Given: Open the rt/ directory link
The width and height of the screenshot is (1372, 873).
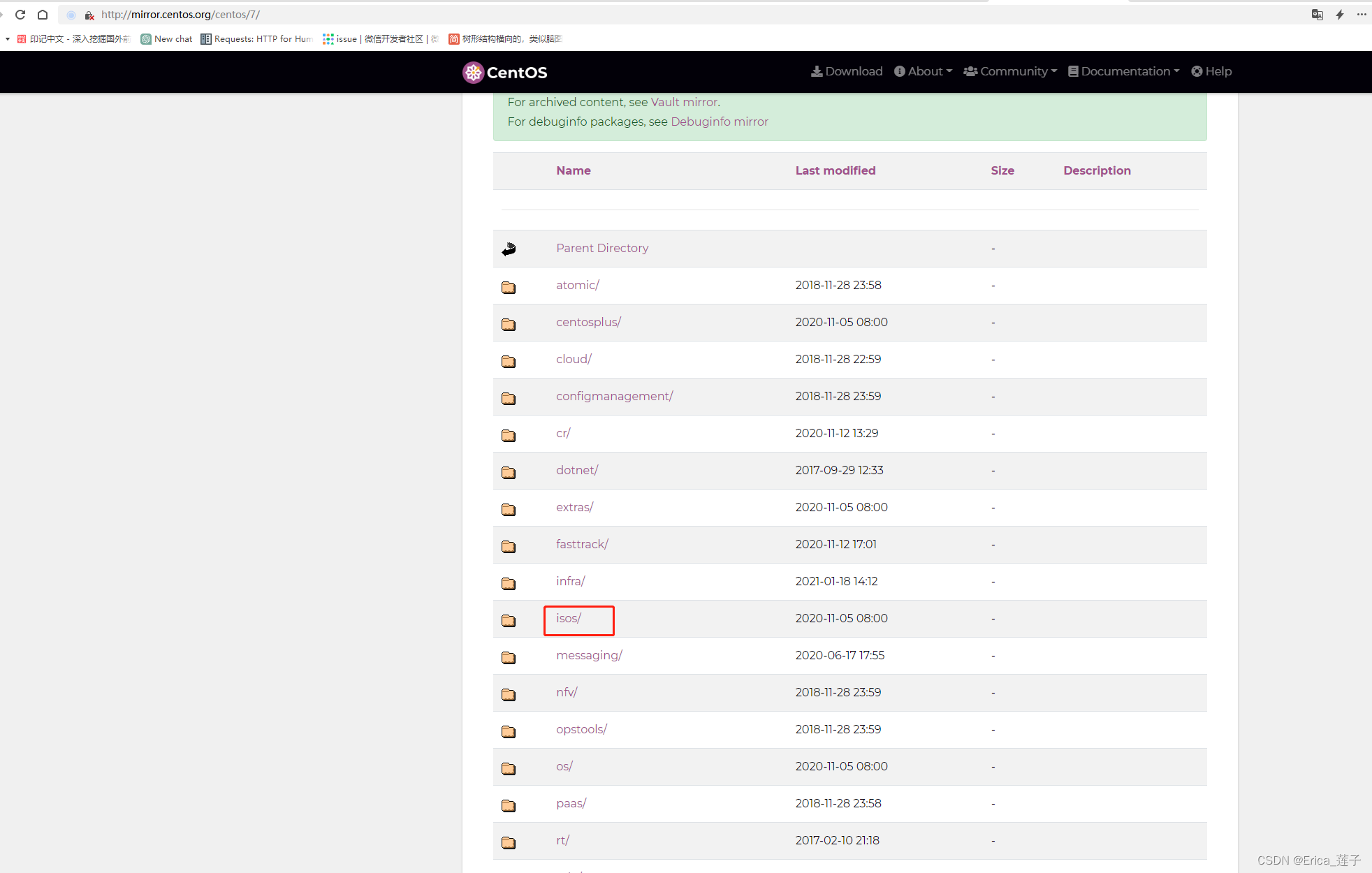Looking at the screenshot, I should click(x=563, y=840).
